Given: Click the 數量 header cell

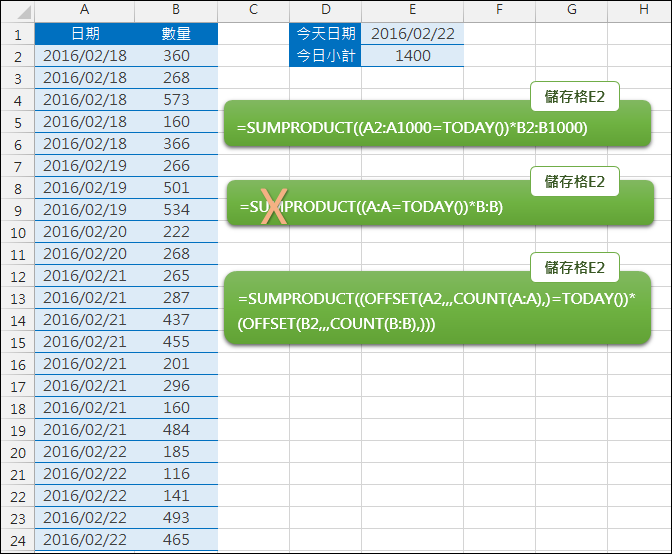Looking at the screenshot, I should [x=176, y=34].
